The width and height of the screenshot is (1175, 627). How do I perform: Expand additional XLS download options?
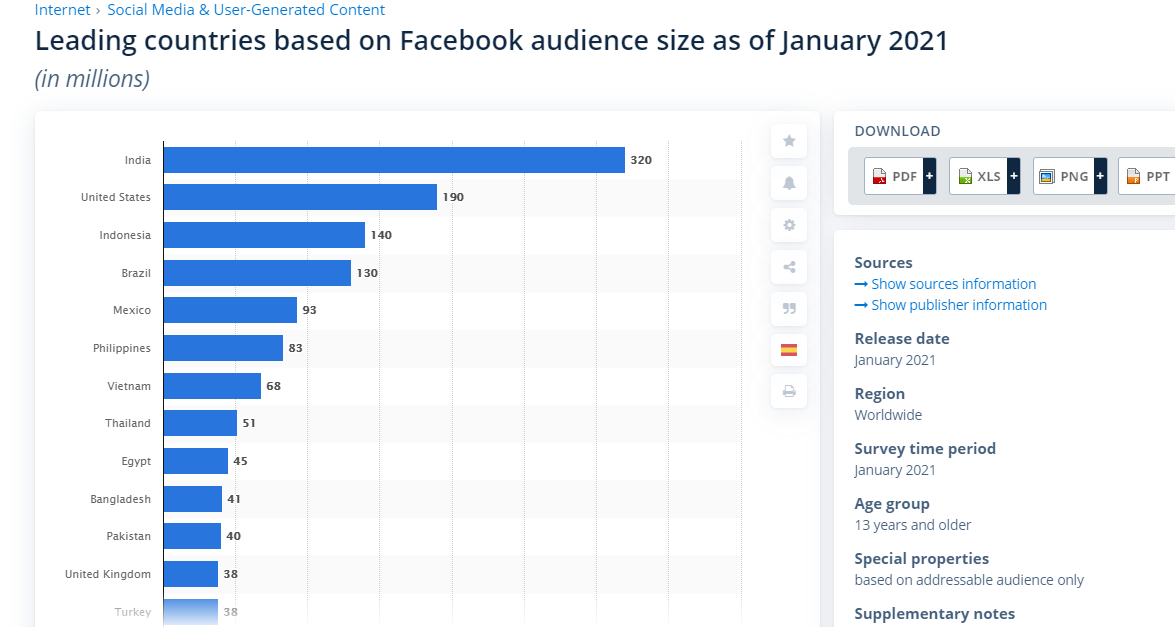[x=1013, y=175]
